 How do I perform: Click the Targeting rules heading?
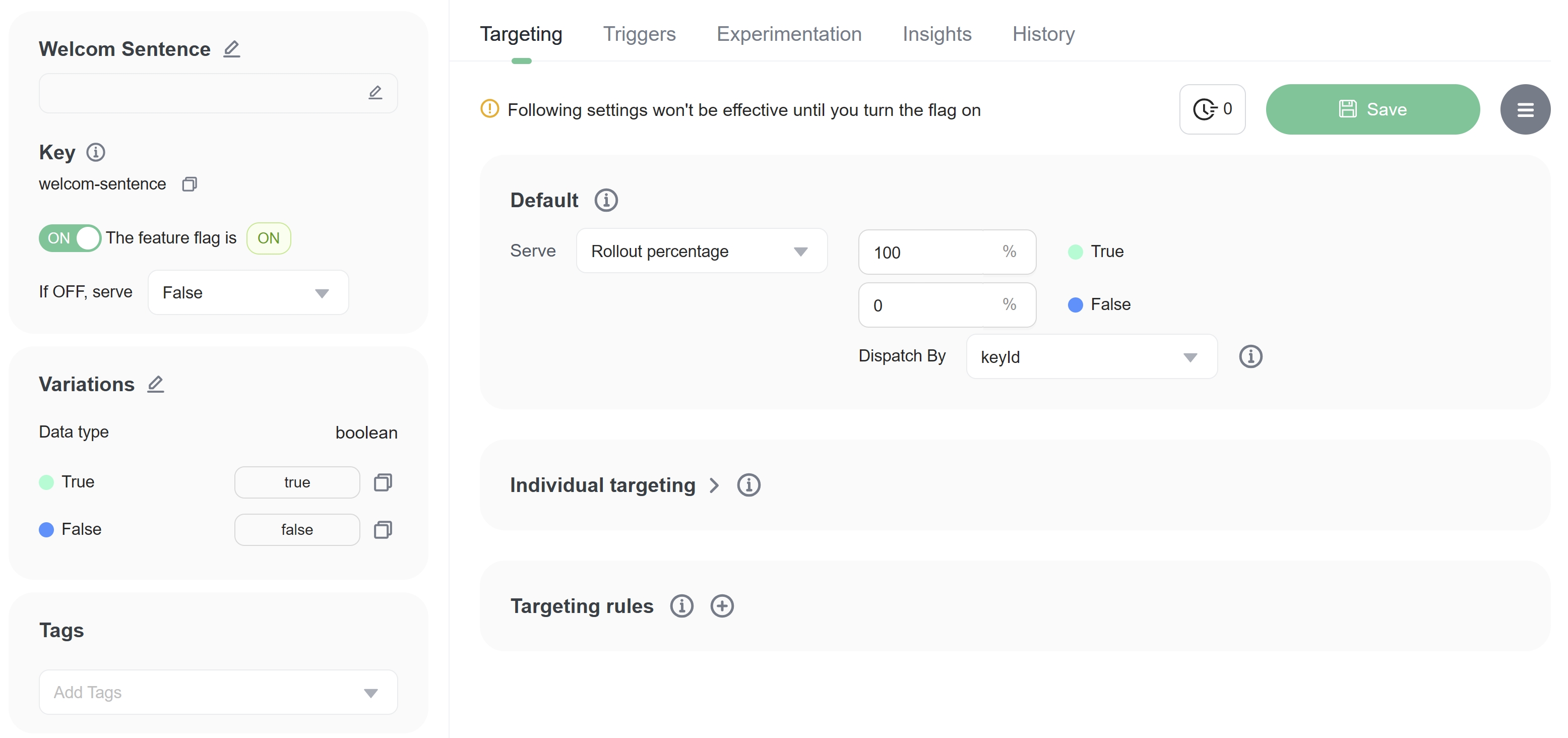[x=581, y=606]
